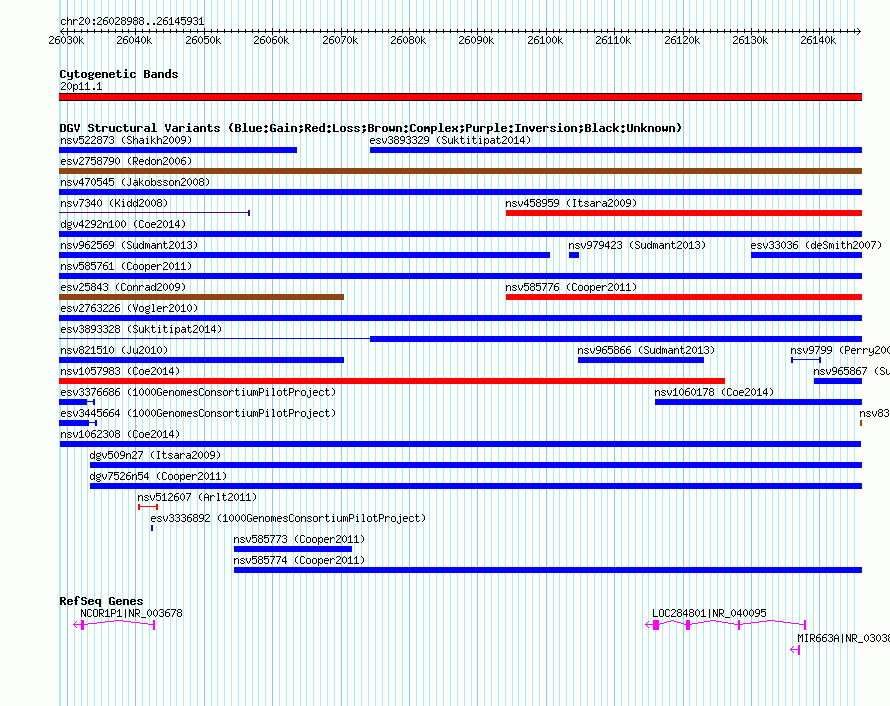The width and height of the screenshot is (890, 706).
Task: Select the MIR663A gene label
Action: coord(843,638)
